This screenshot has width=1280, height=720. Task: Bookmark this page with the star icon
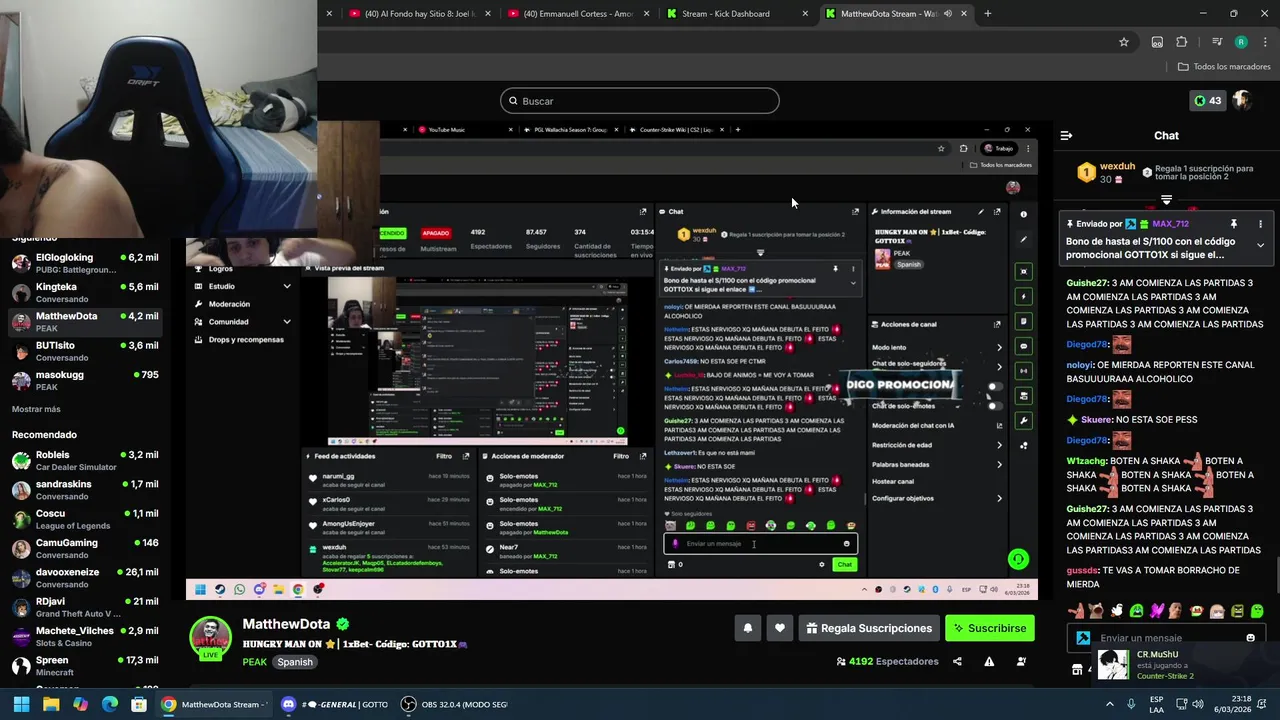(1124, 42)
